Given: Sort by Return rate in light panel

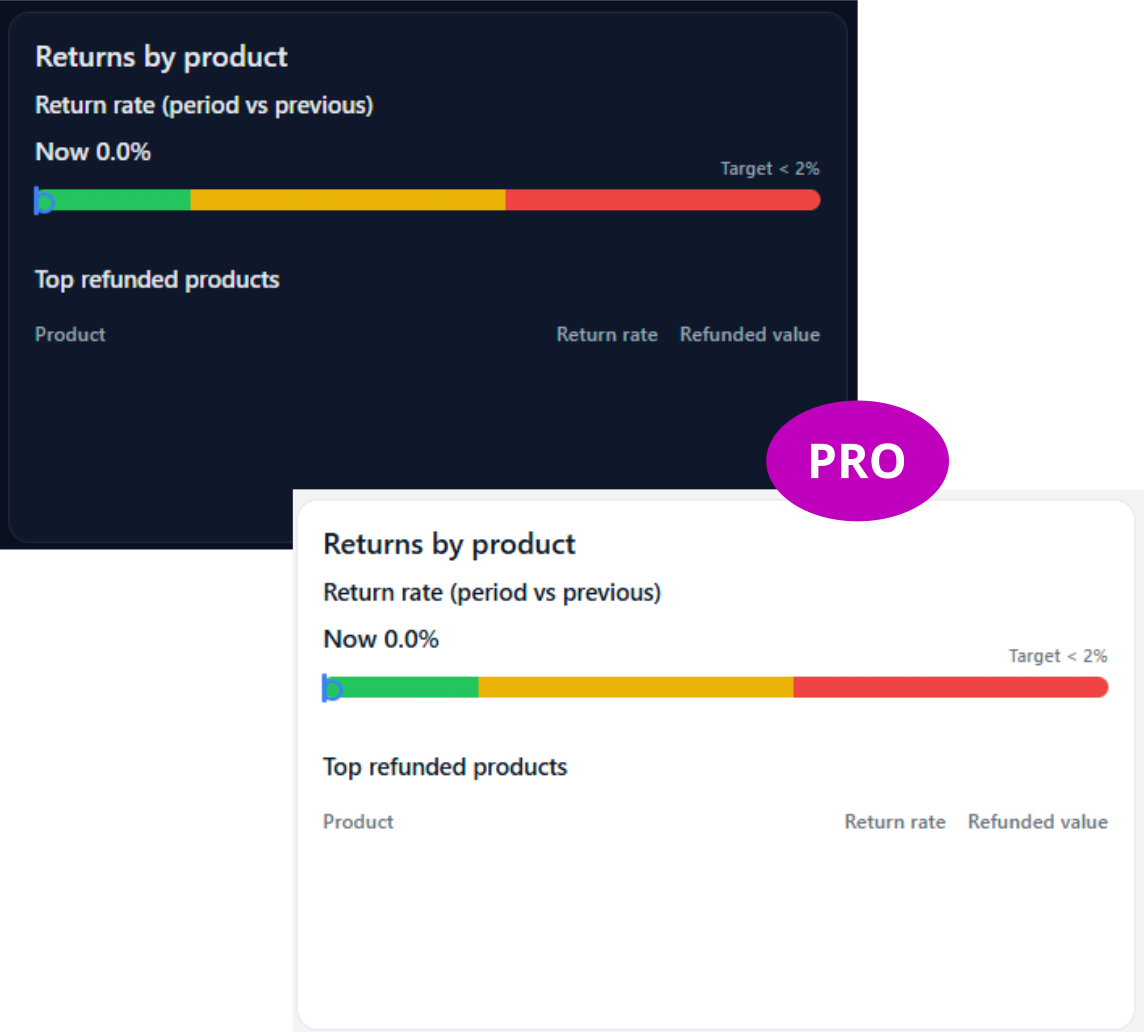Looking at the screenshot, I should pyautogui.click(x=895, y=822).
